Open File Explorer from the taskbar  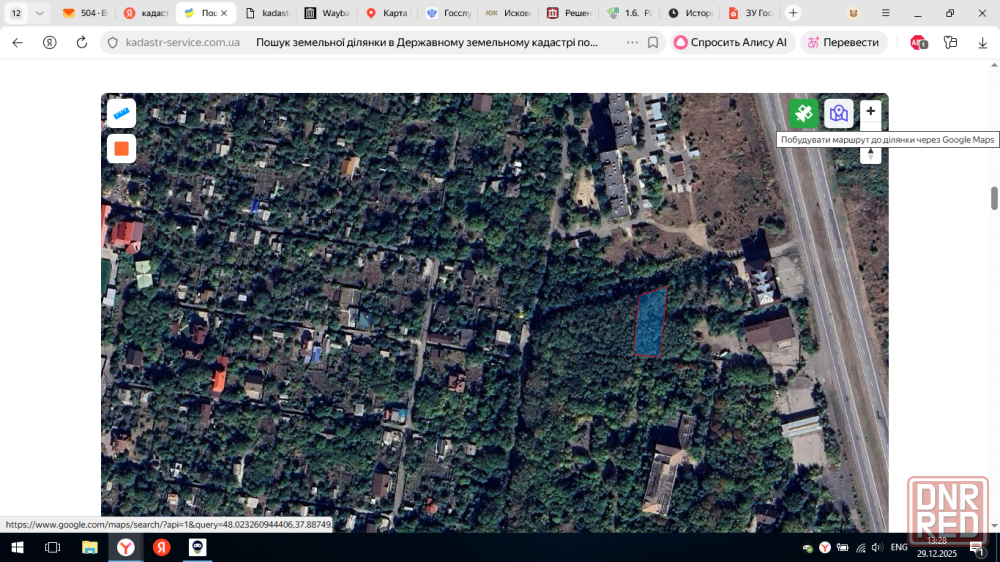pyautogui.click(x=89, y=547)
